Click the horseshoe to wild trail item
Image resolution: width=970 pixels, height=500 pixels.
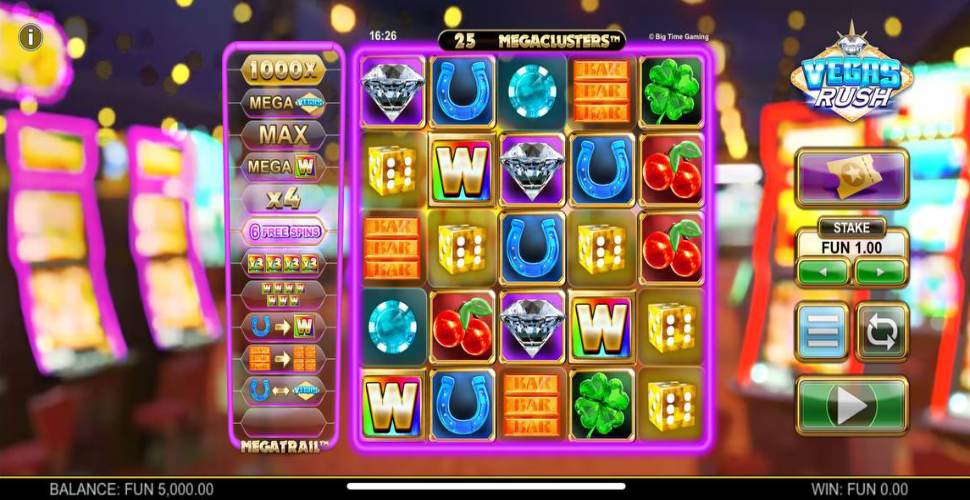[283, 327]
